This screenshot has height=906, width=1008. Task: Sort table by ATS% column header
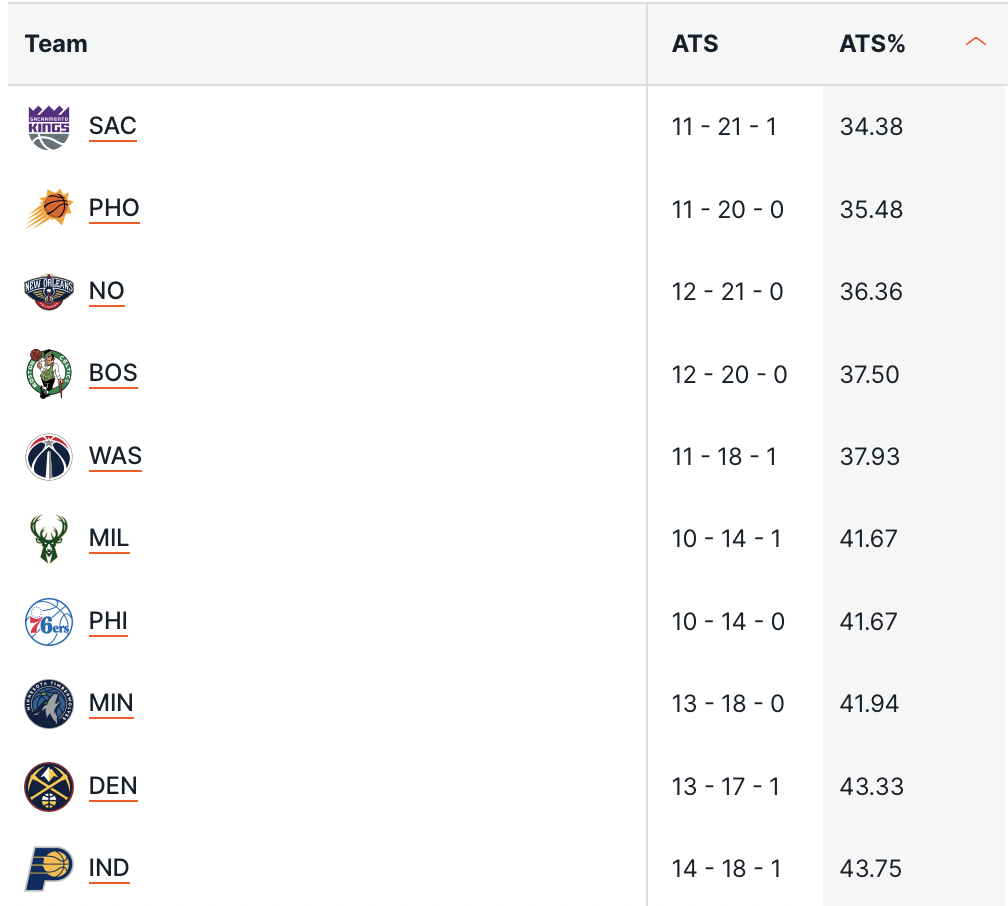872,44
